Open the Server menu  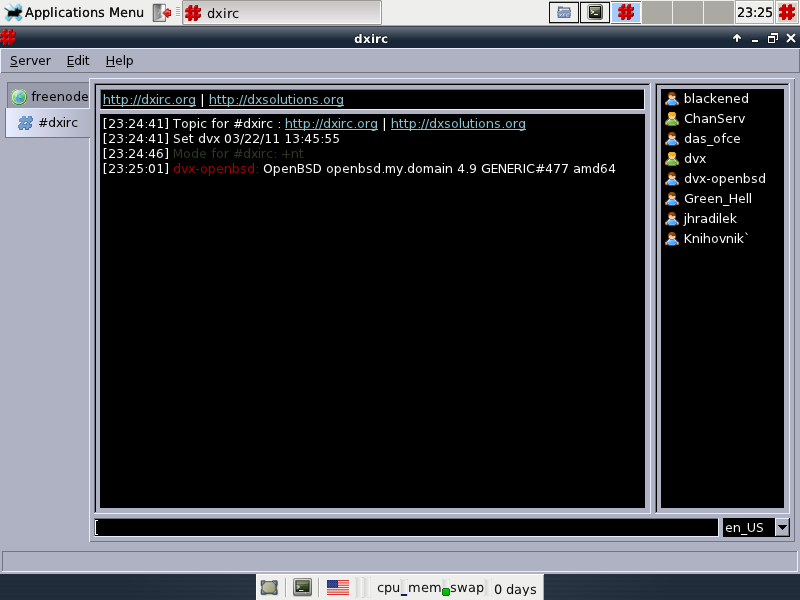point(30,61)
